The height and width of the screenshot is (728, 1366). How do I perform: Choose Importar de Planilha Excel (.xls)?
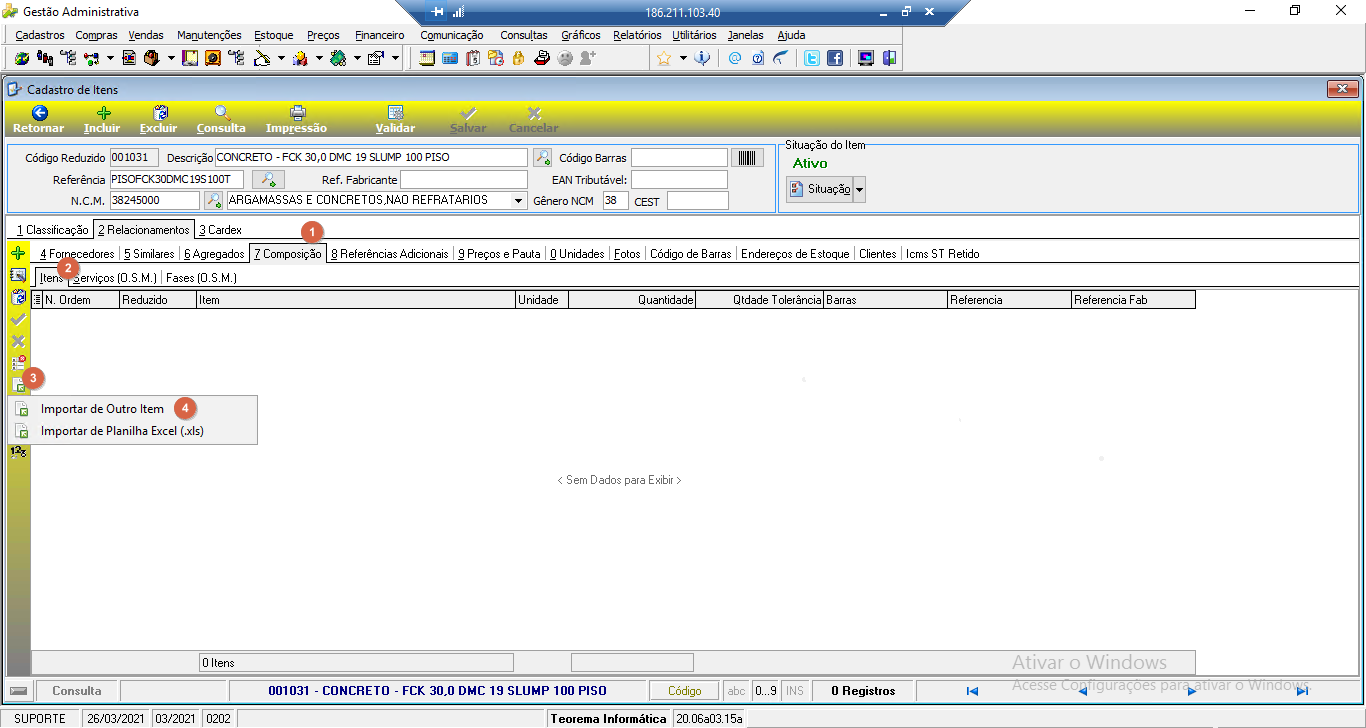122,432
